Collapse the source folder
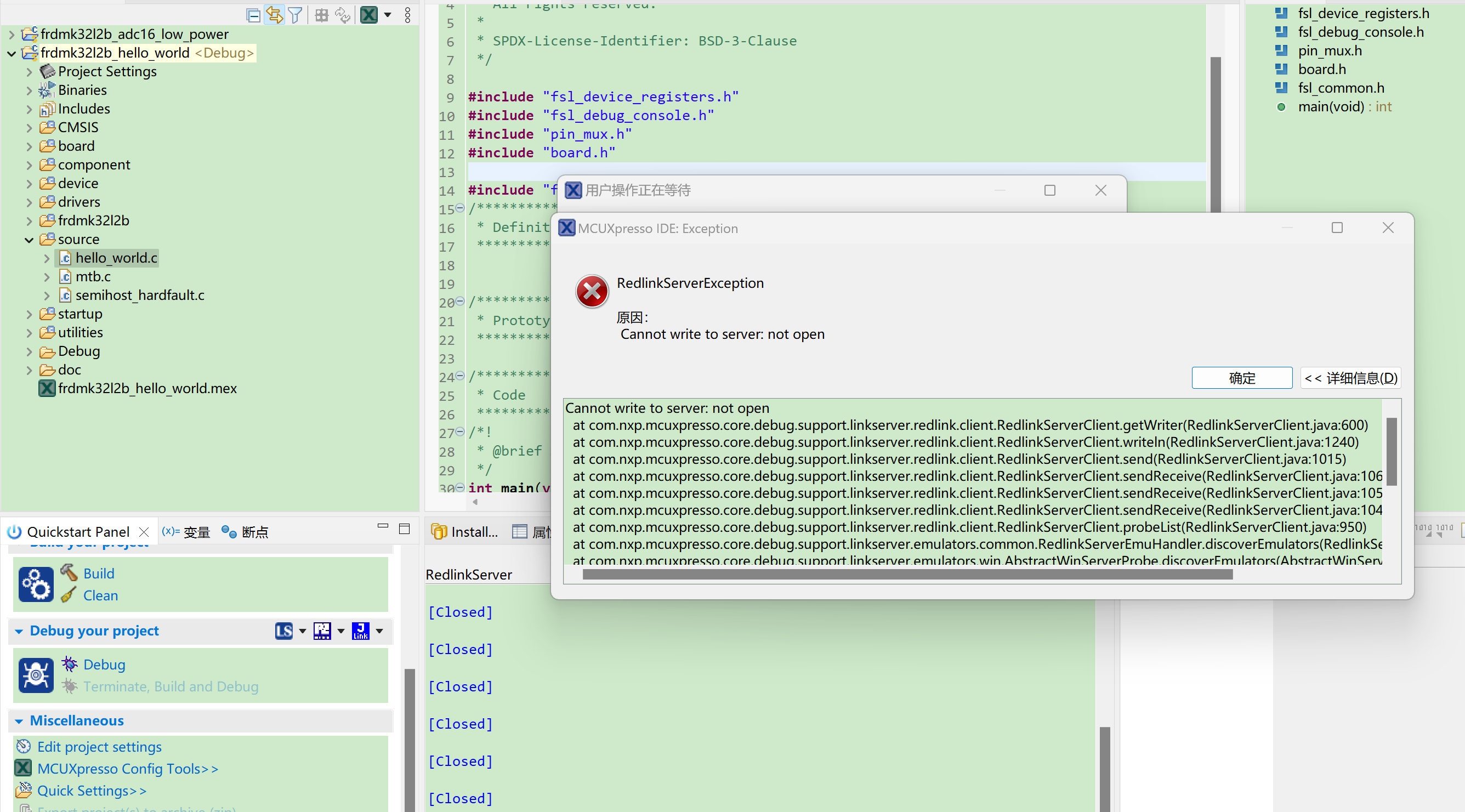This screenshot has width=1465, height=812. click(30, 240)
